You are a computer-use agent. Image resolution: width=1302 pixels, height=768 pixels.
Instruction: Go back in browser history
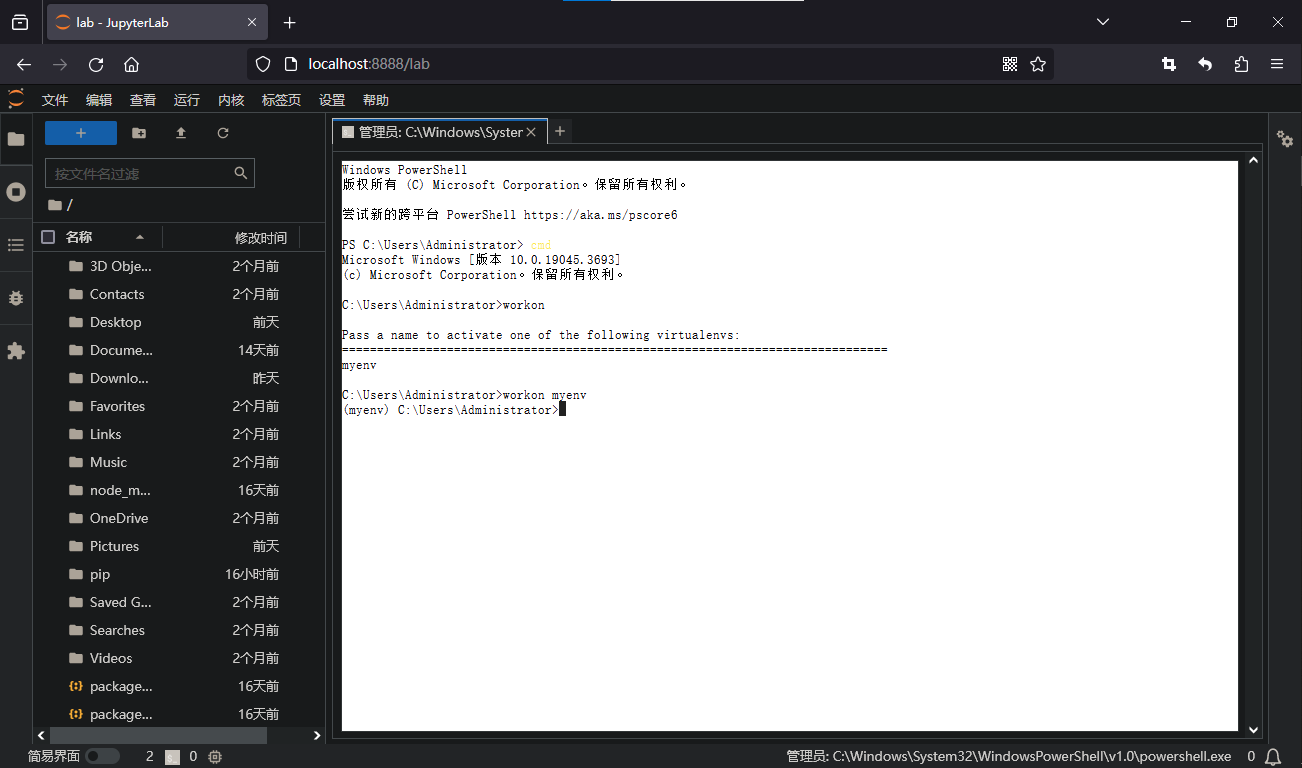24,64
